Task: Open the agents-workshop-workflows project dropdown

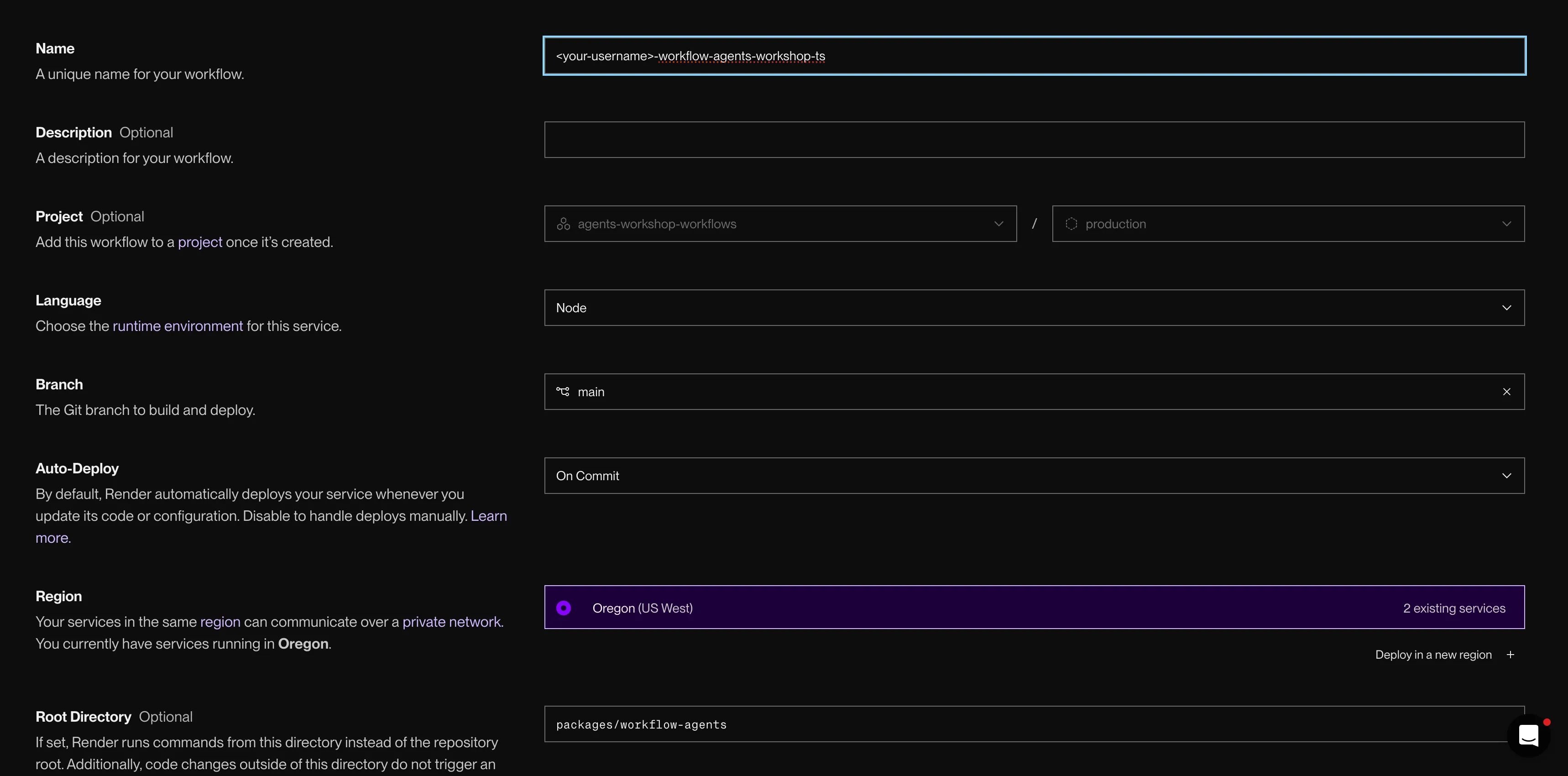Action: tap(780, 224)
